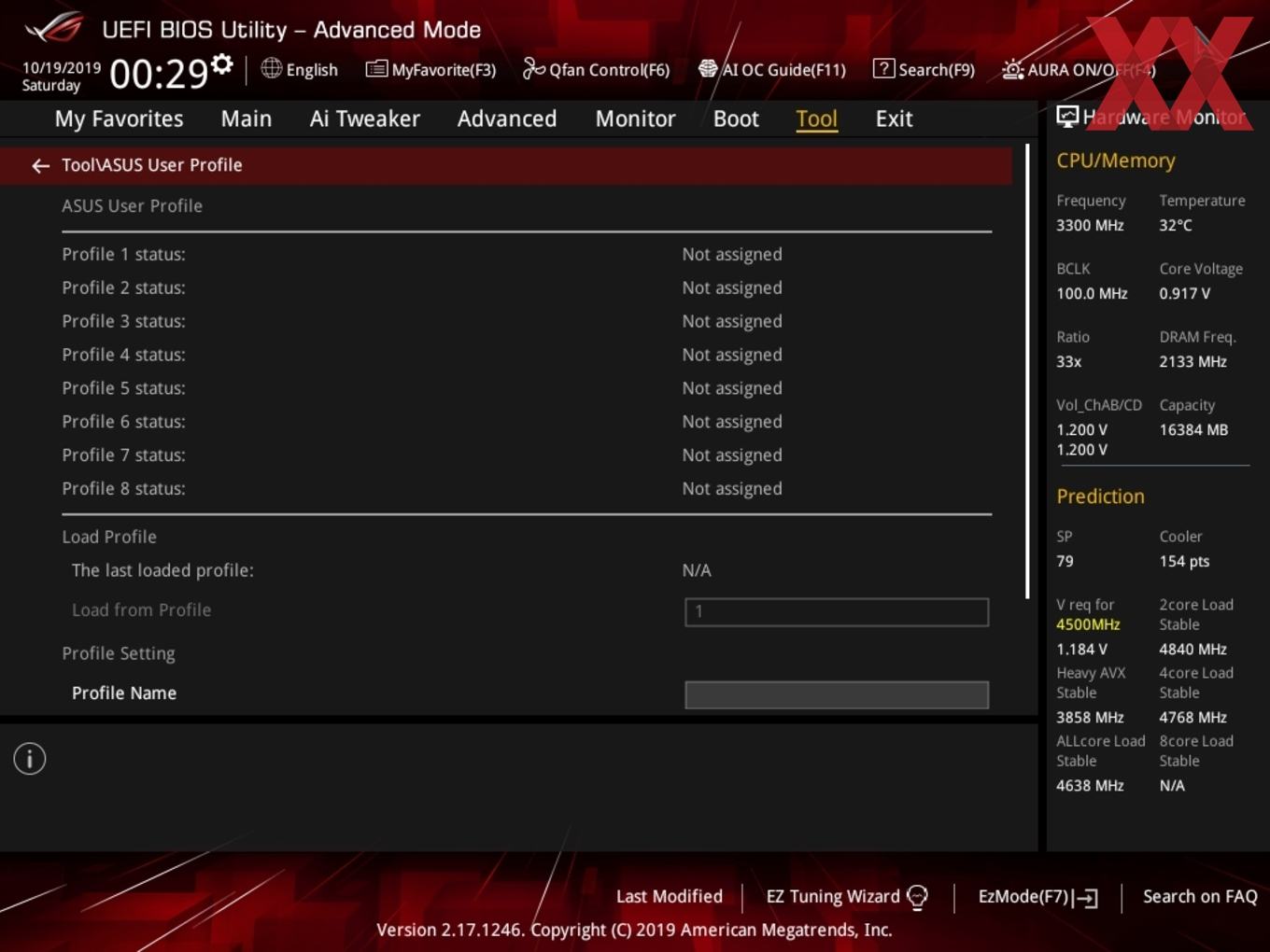Select Profile 2 status row
The image size is (1270, 952).
click(x=527, y=287)
